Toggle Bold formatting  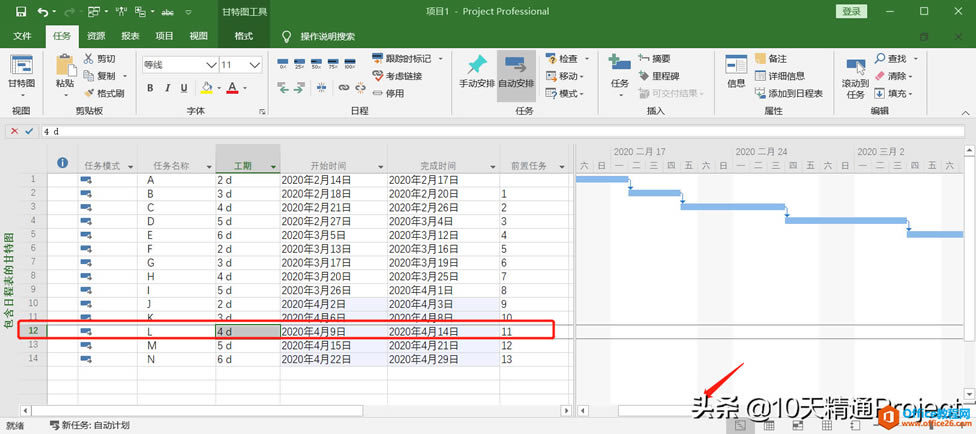(x=151, y=88)
